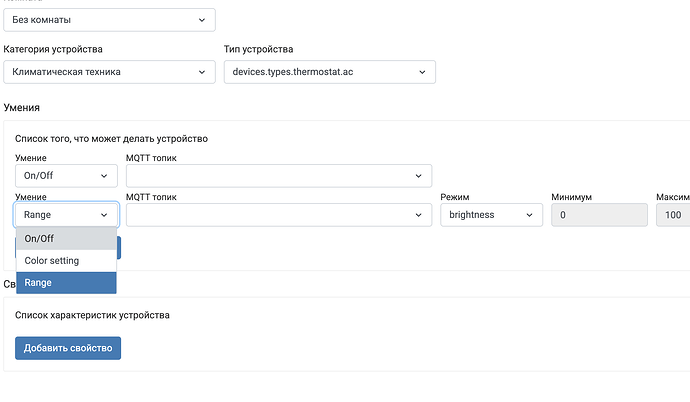Viewport: 690px width, 402px height.
Task: Click the chevron in the Range Умение selector
Action: click(105, 214)
